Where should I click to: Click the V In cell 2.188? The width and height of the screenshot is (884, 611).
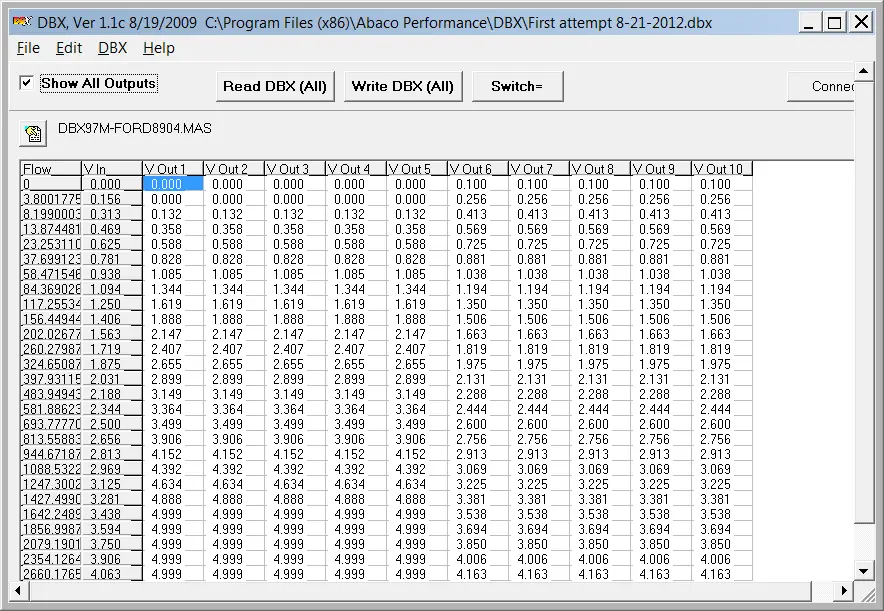[x=112, y=394]
